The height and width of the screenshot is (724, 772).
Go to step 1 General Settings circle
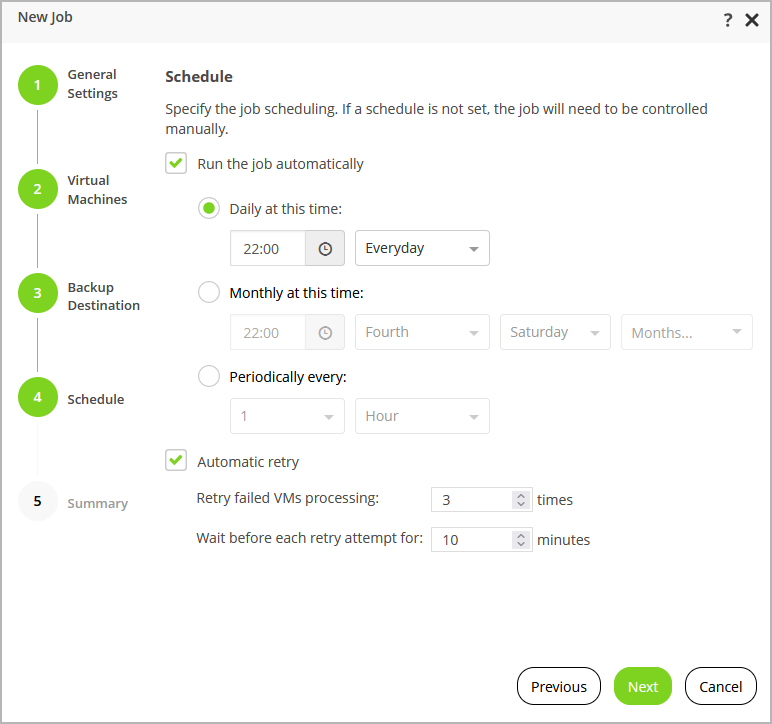[38, 85]
